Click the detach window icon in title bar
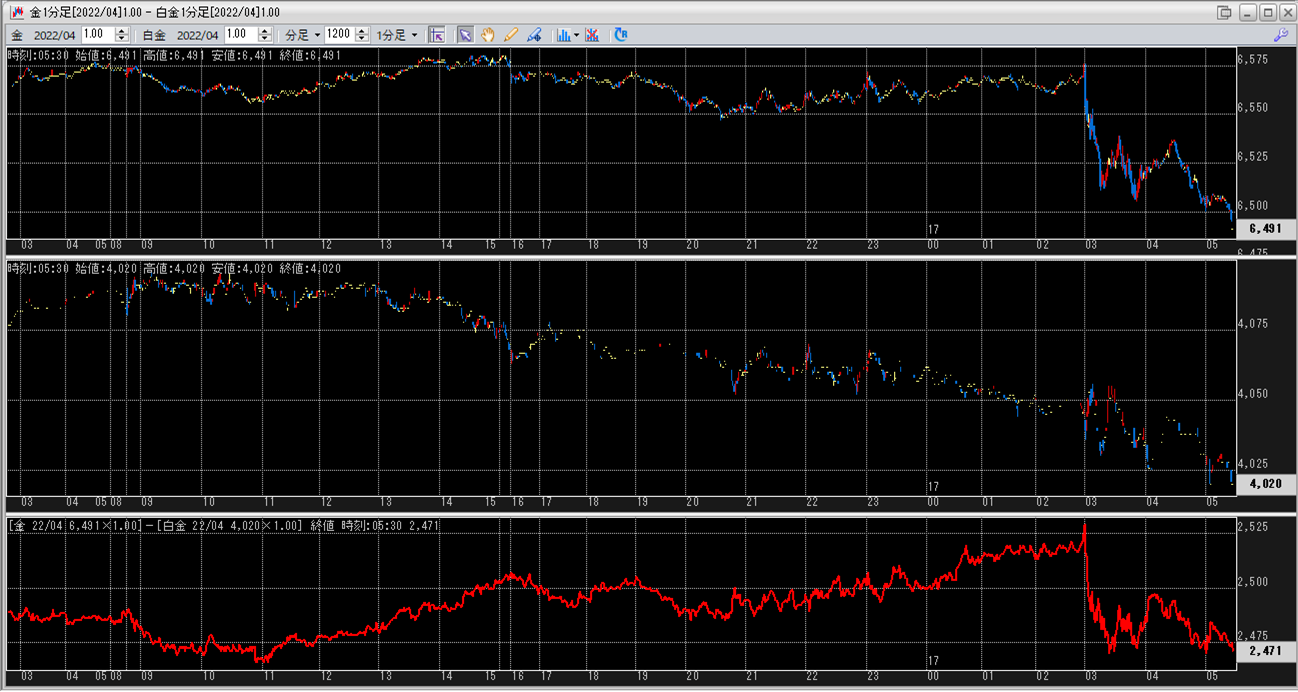Screen dimensions: 1298x692 pyautogui.click(x=1224, y=12)
